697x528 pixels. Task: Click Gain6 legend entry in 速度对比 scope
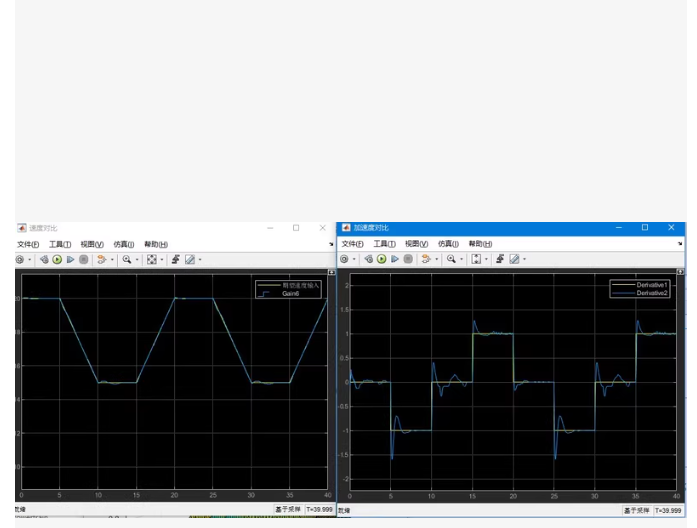pyautogui.click(x=290, y=293)
